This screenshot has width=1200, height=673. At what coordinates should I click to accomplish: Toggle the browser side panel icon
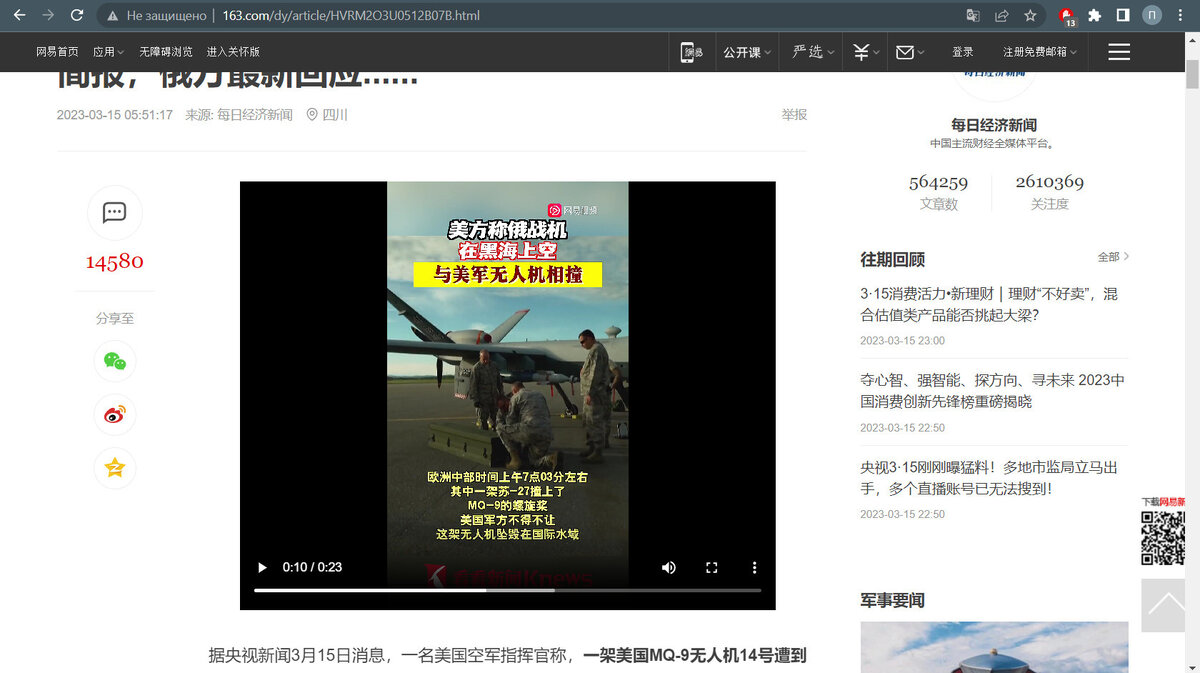click(x=1123, y=16)
